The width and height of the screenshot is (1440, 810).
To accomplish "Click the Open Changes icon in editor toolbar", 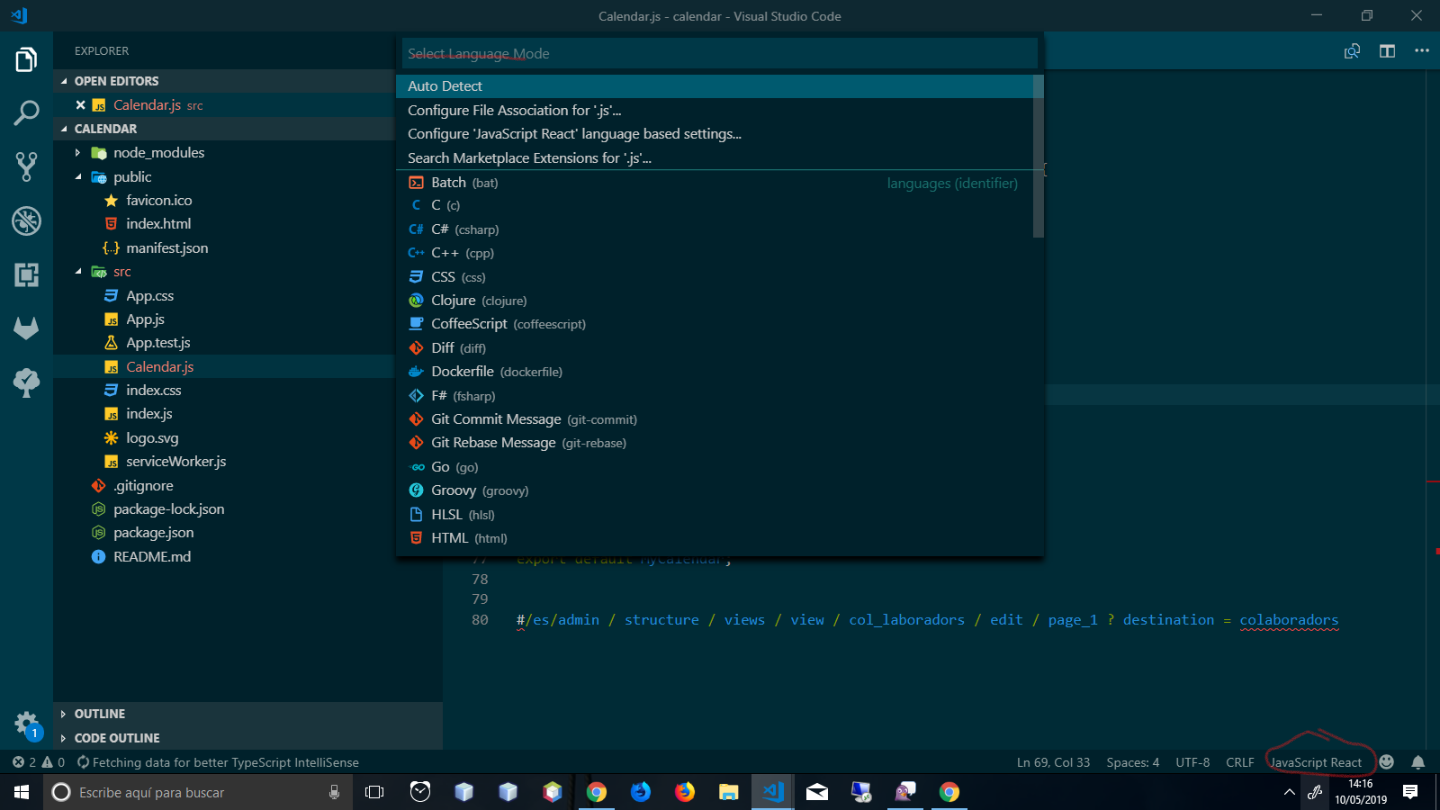I will coord(1352,51).
